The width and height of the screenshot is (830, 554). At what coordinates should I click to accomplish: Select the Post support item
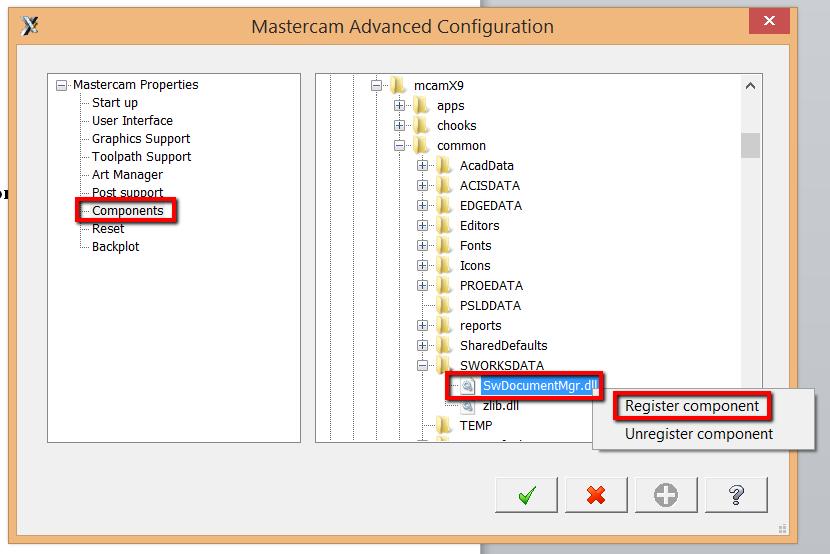click(127, 192)
